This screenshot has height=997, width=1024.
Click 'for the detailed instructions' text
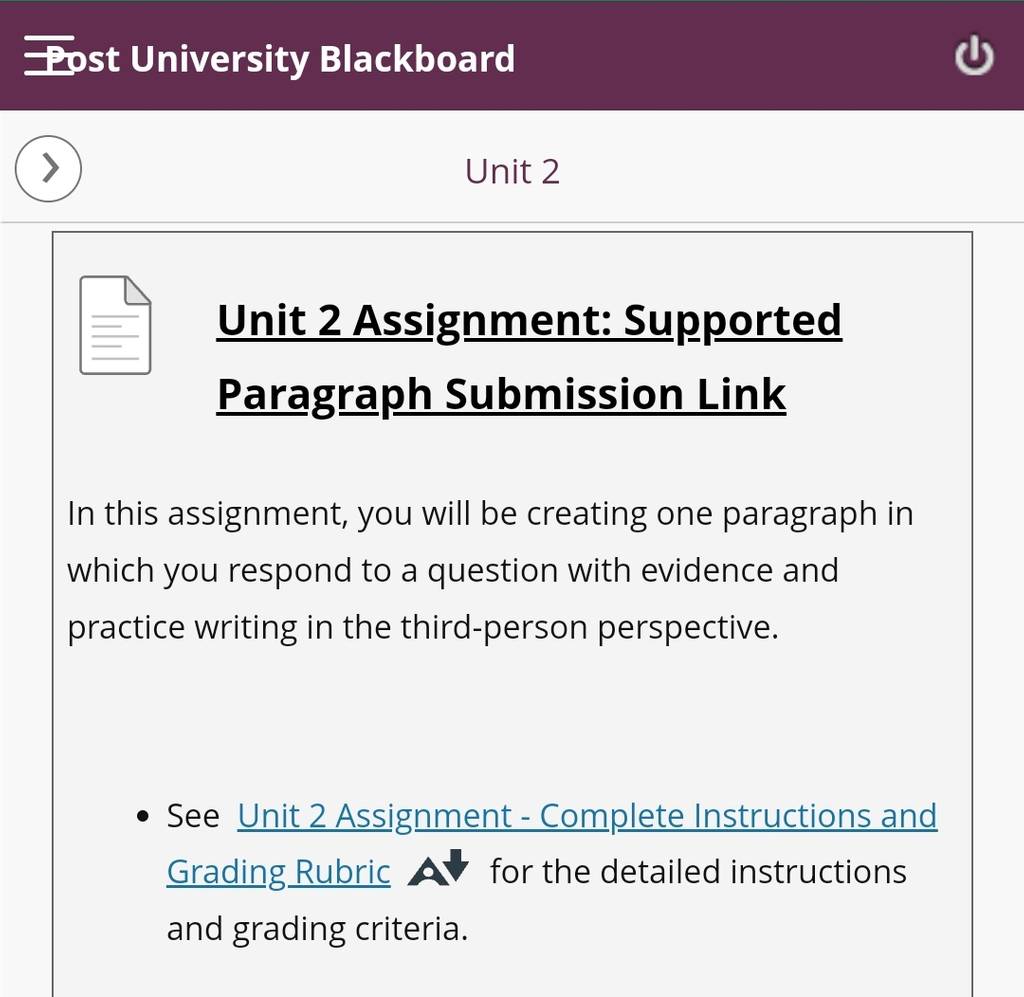coord(698,872)
